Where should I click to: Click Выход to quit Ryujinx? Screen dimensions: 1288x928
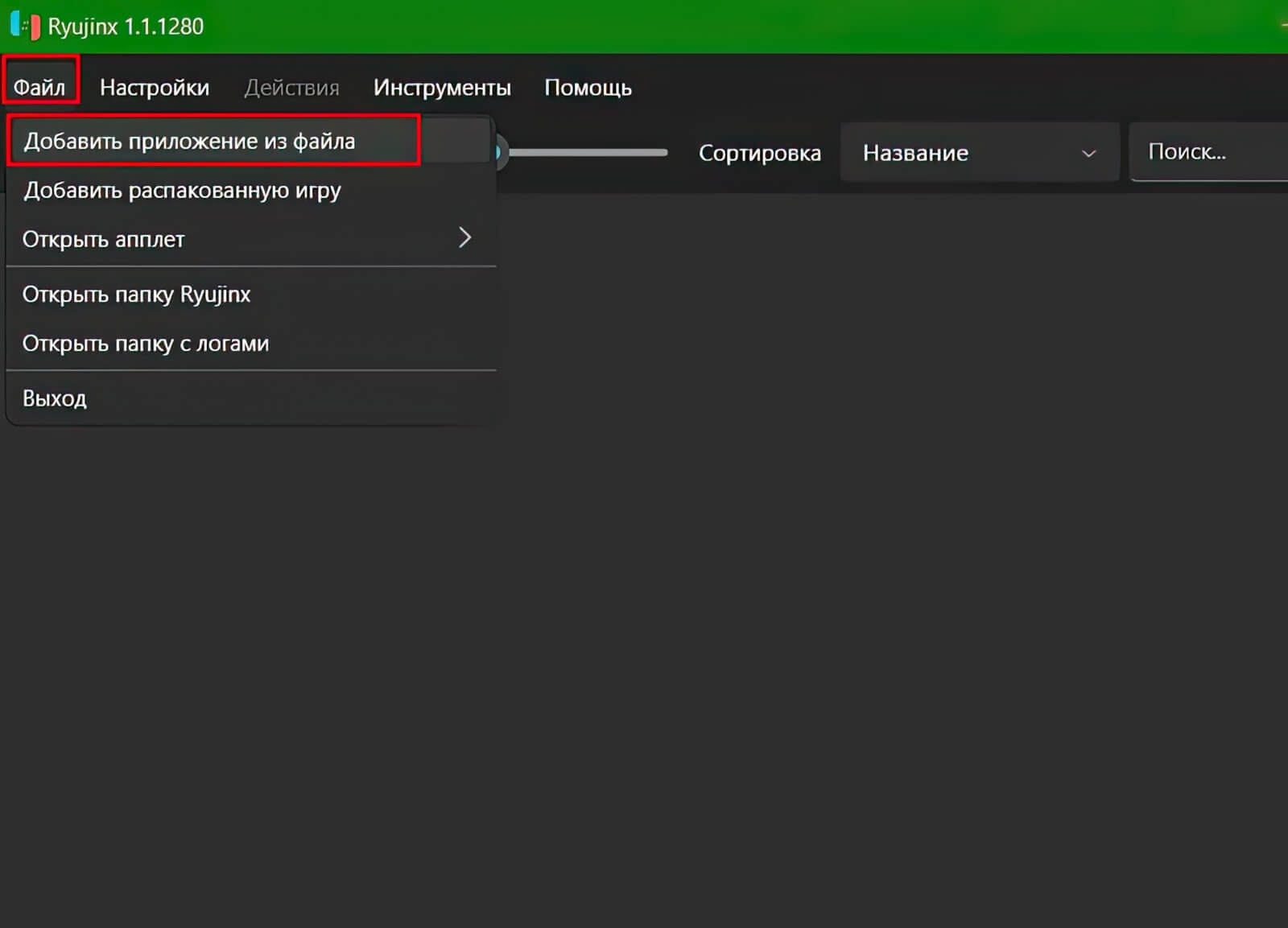tap(250, 398)
